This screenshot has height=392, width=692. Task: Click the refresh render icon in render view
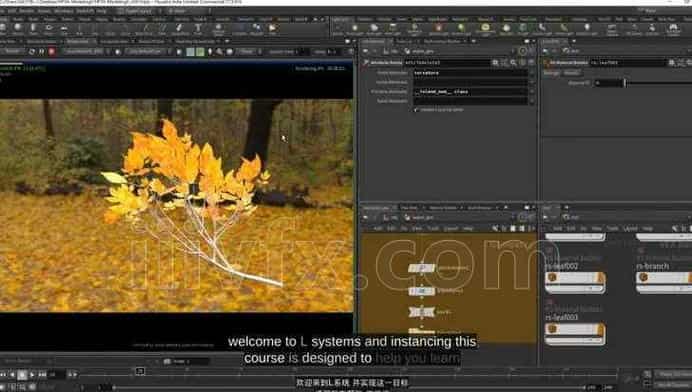32,52
